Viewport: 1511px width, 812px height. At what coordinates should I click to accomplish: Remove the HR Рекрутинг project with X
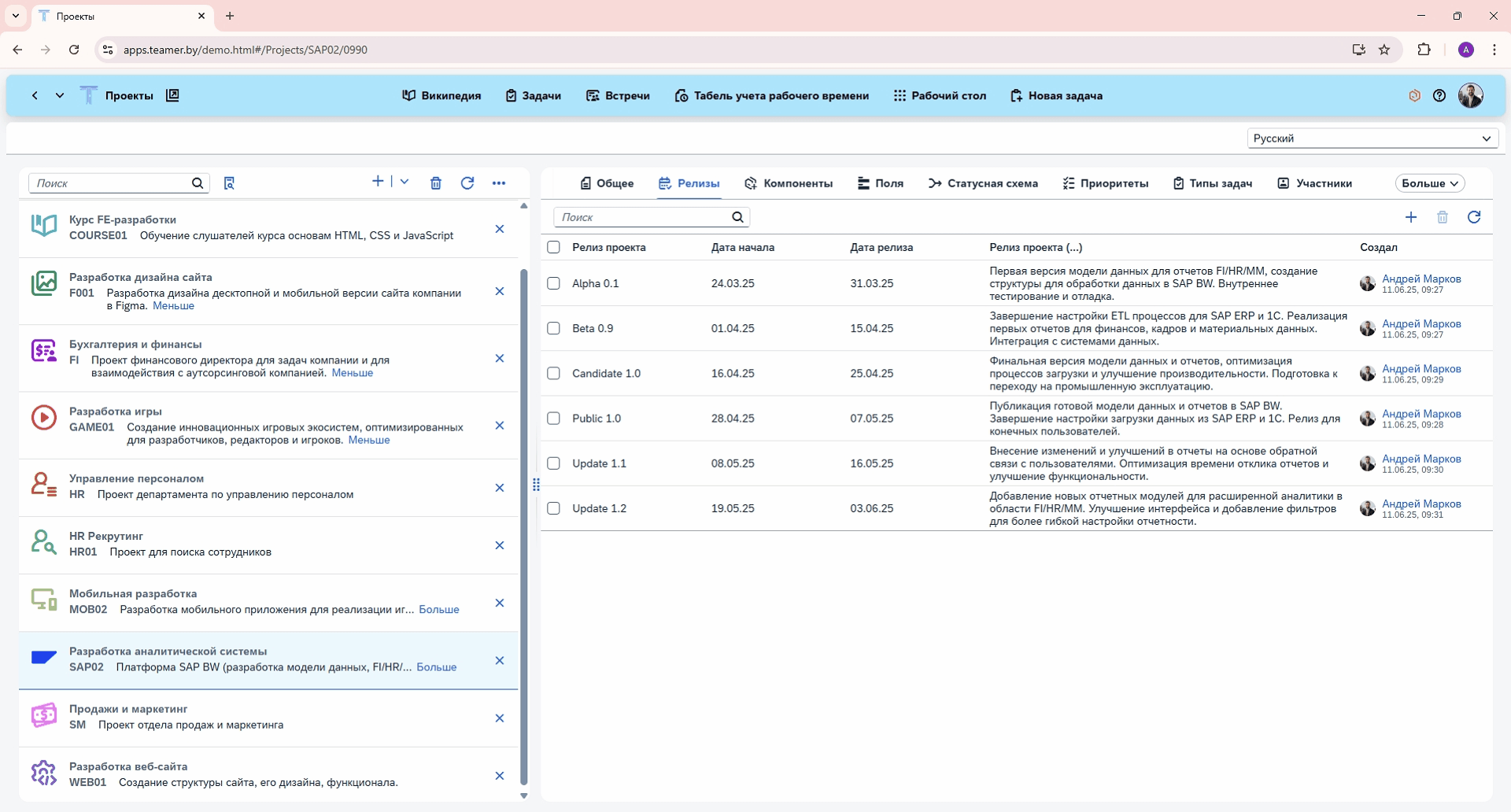(500, 545)
